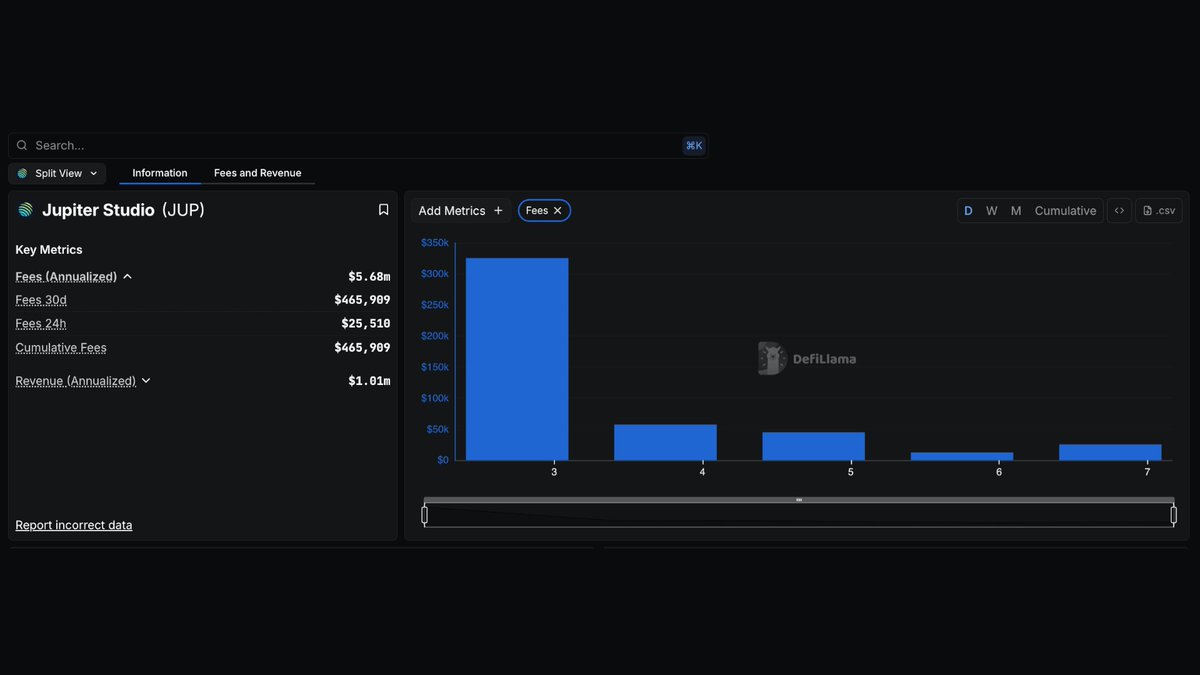
Task: Click right handle of chart range slider
Action: click(x=1173, y=515)
